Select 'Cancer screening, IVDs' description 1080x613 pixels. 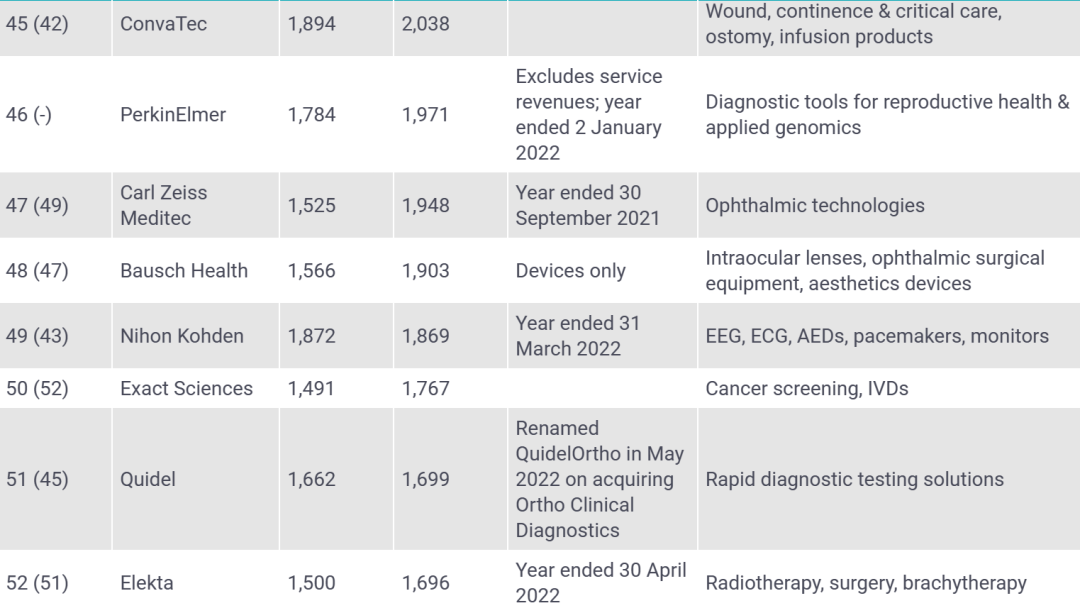807,388
